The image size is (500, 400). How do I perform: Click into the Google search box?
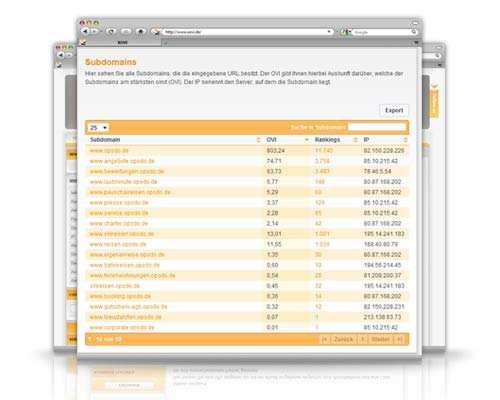[382, 32]
